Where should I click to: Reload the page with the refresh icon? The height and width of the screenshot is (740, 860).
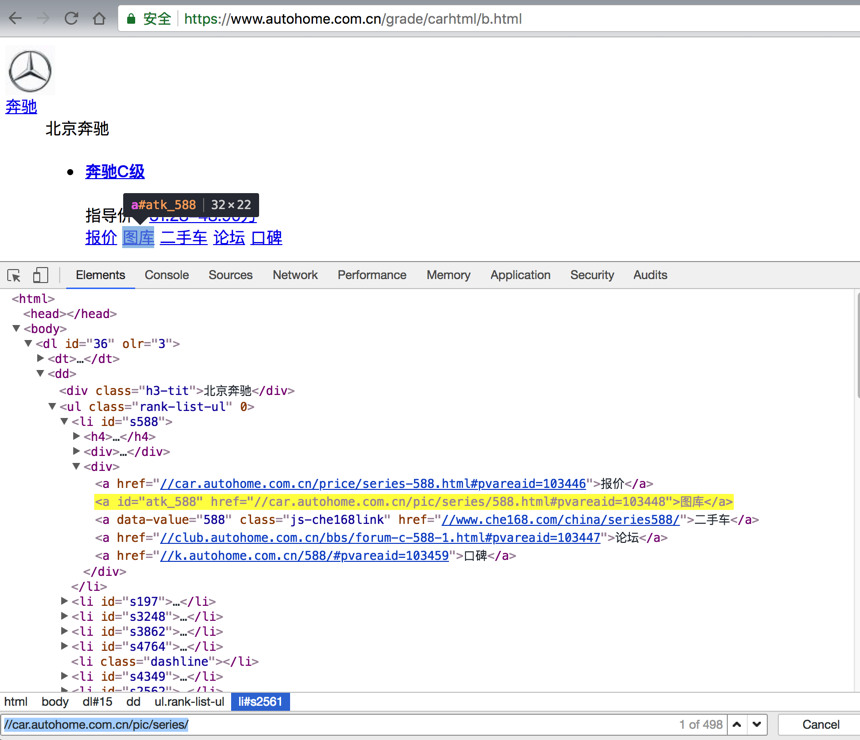click(x=71, y=19)
